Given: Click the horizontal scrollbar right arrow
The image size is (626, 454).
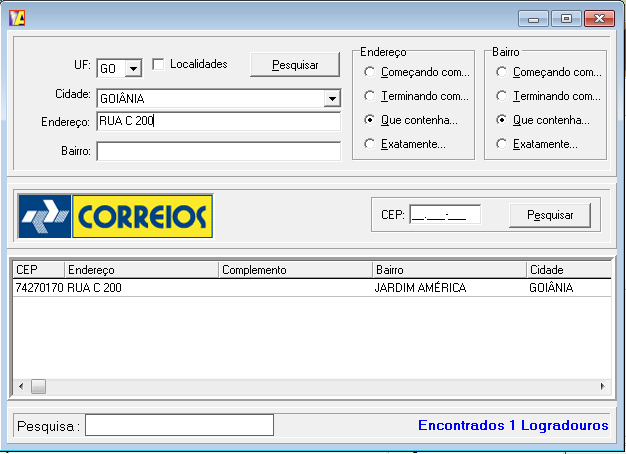Looking at the screenshot, I should click(x=602, y=386).
